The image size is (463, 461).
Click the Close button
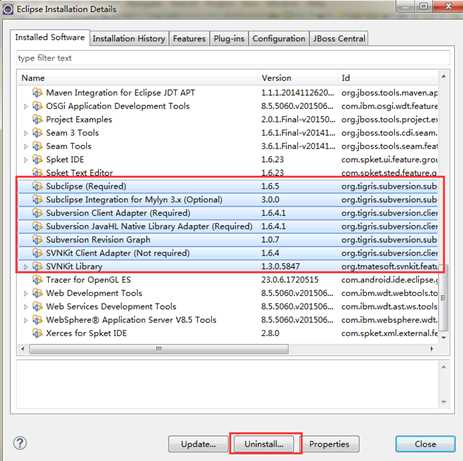(x=425, y=444)
